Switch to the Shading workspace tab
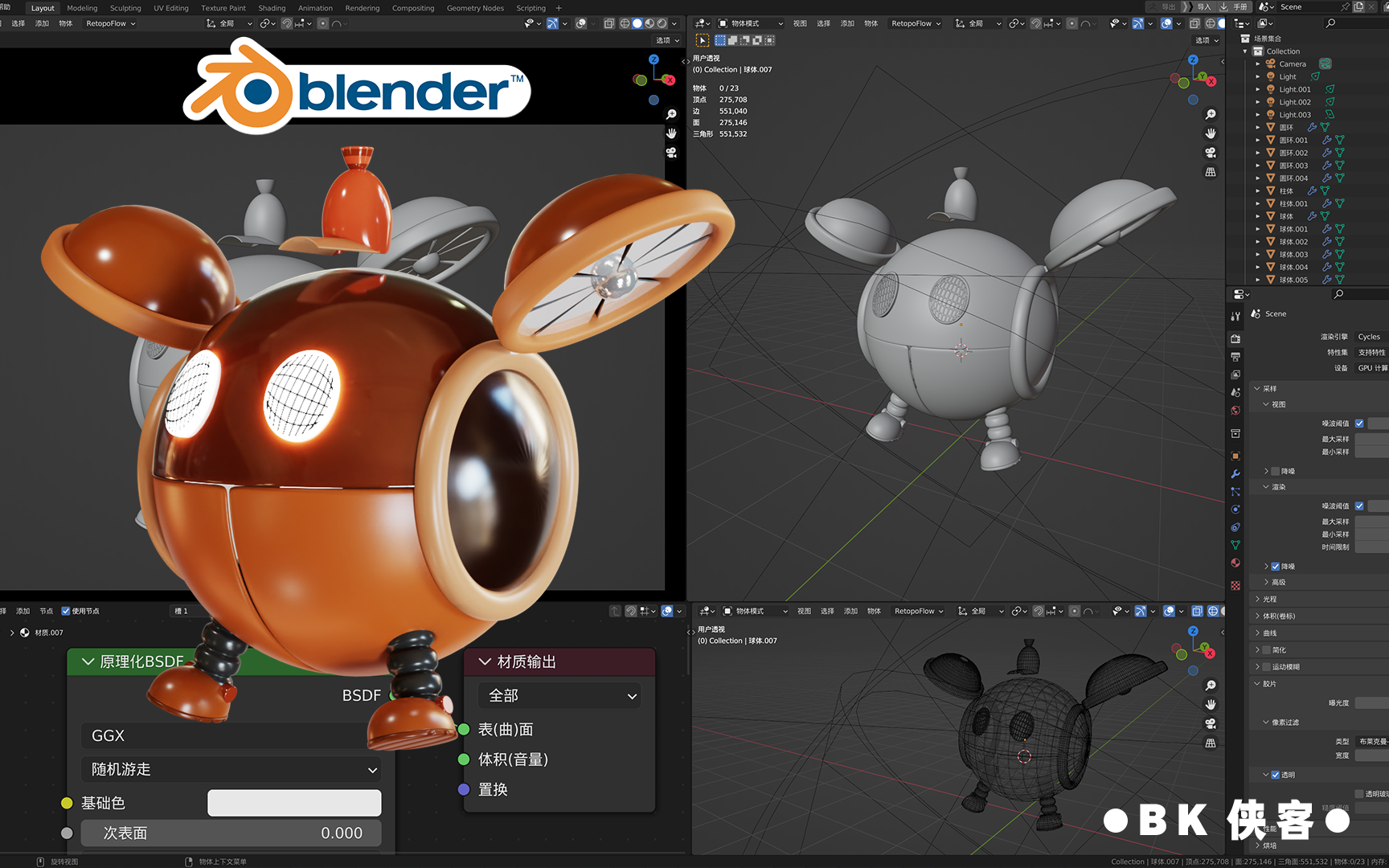Viewport: 1389px width, 868px height. [x=272, y=8]
